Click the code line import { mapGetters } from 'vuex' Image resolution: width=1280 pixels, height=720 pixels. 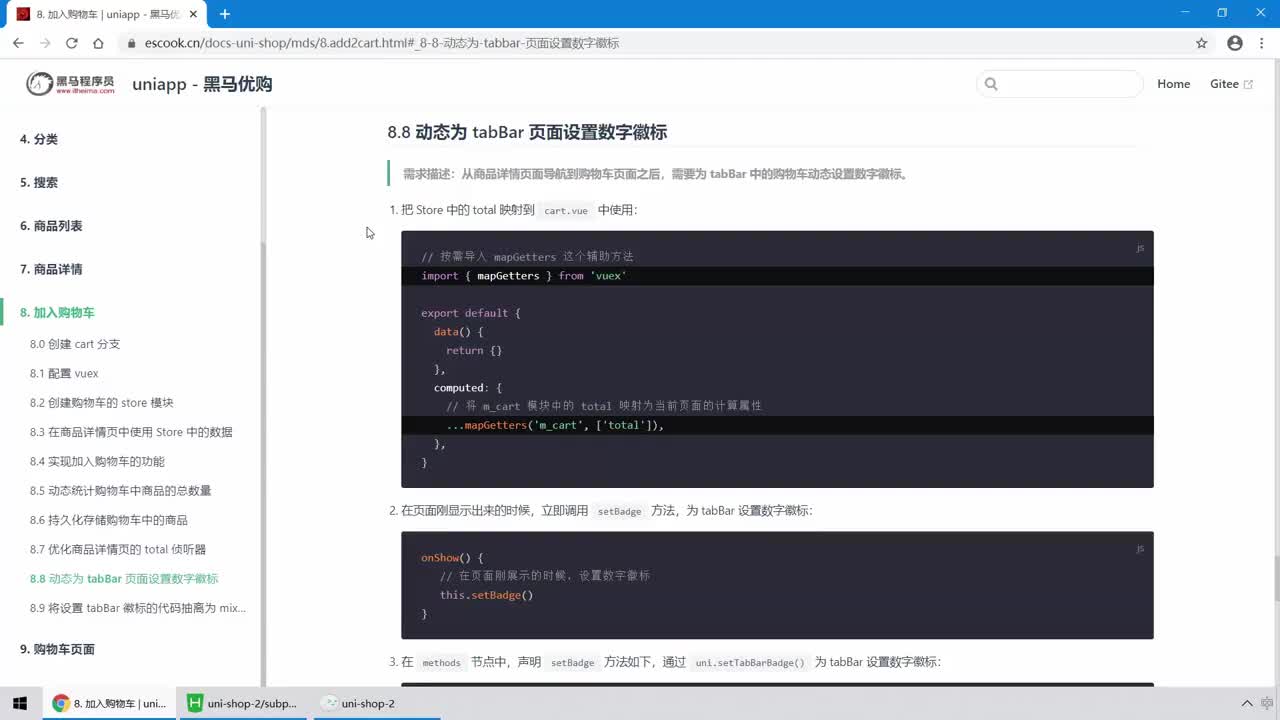click(x=524, y=275)
